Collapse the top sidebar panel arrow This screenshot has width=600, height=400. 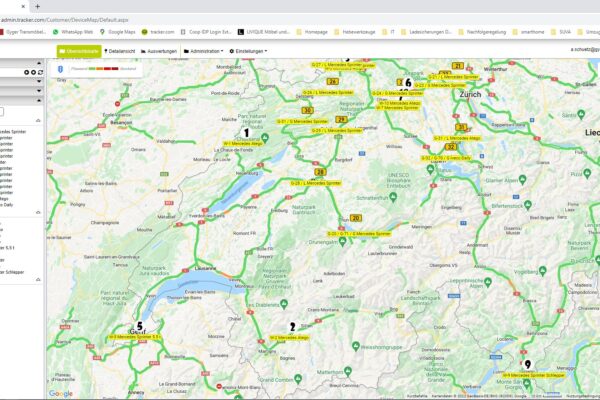click(x=41, y=61)
